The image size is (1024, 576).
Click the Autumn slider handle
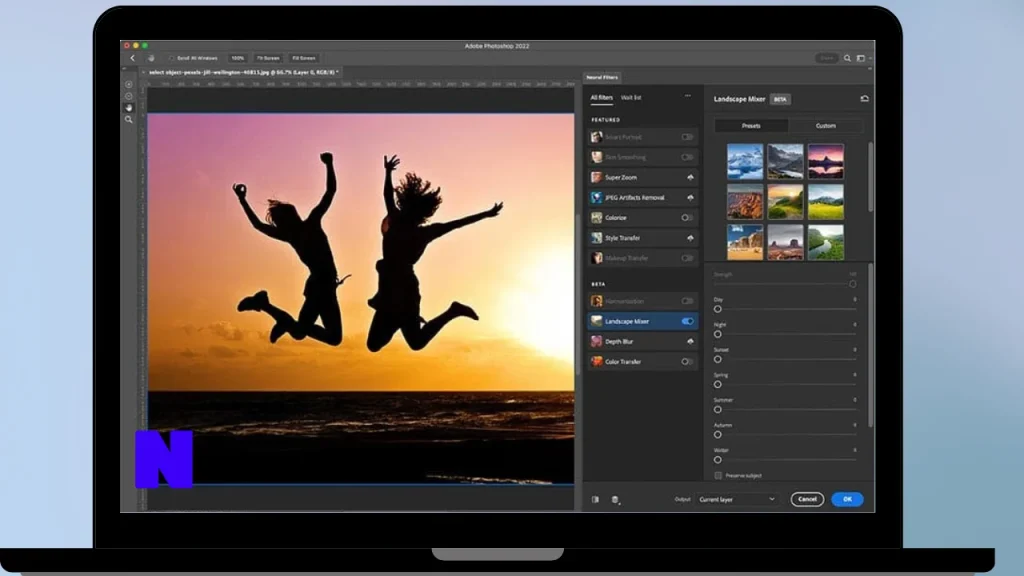tap(718, 435)
